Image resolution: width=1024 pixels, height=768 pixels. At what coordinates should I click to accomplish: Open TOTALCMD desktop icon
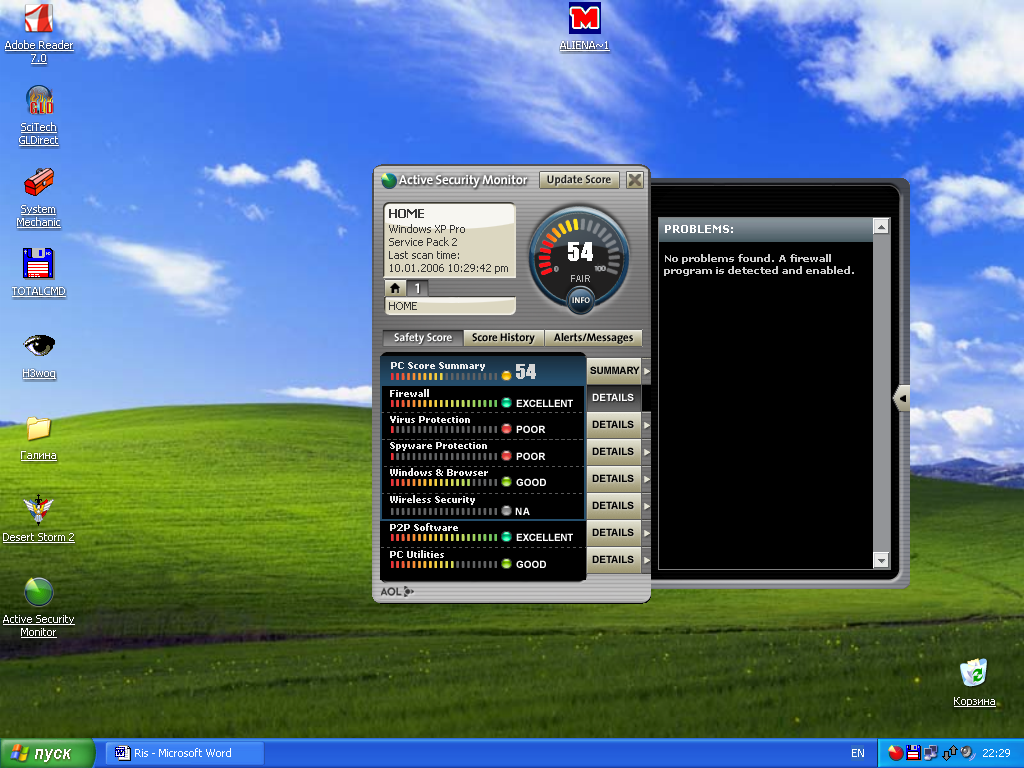pyautogui.click(x=39, y=272)
